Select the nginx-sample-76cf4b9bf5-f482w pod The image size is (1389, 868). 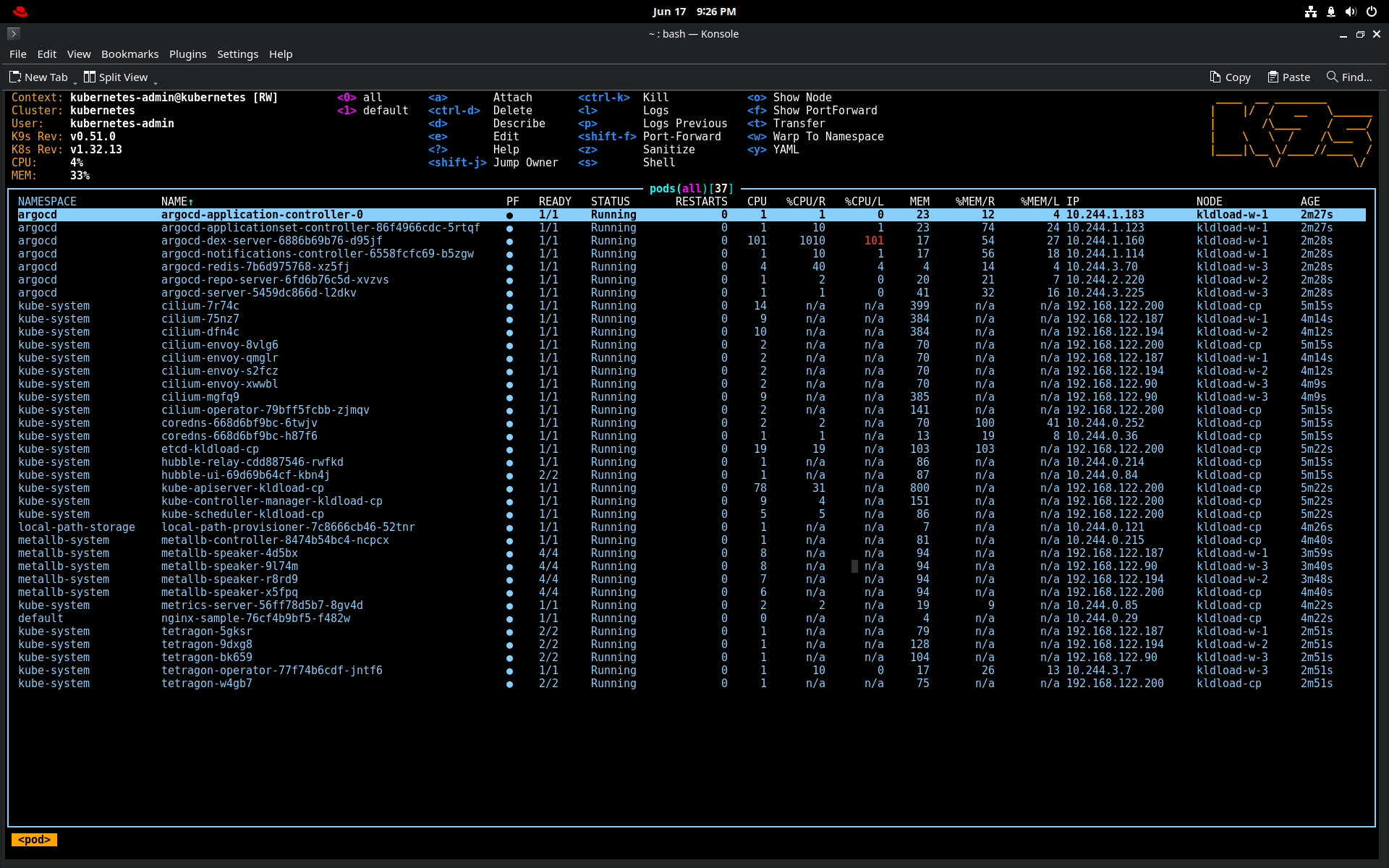[x=255, y=618]
